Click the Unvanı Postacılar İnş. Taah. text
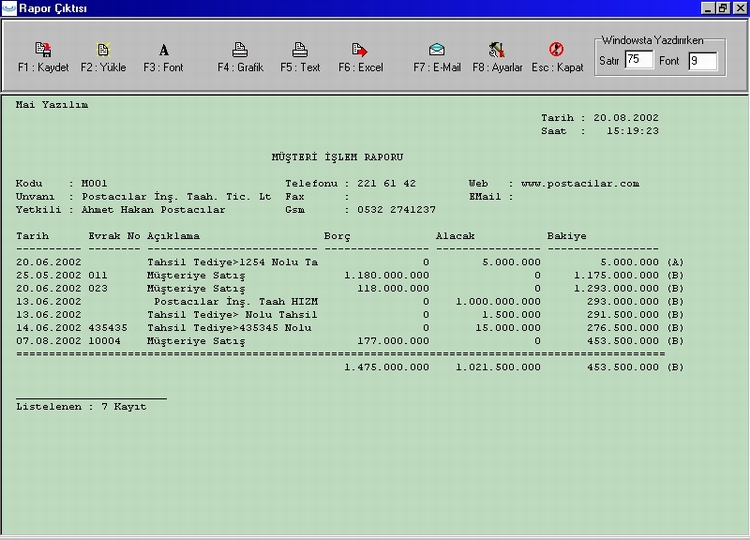750x540 pixels. [176, 197]
